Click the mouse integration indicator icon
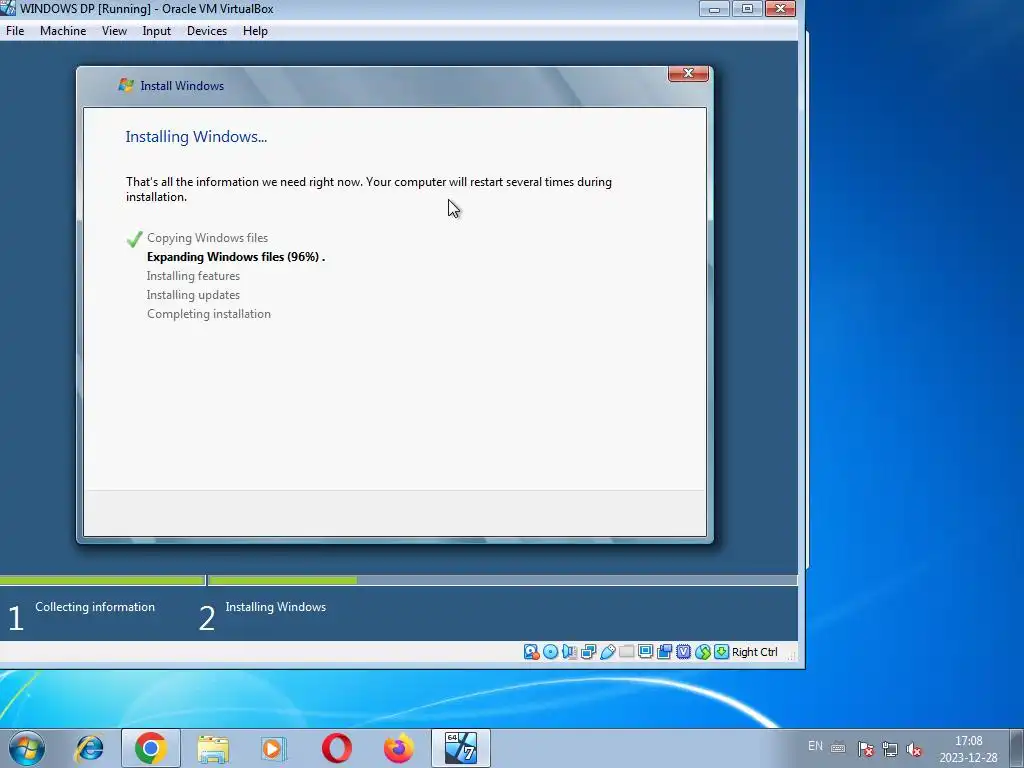 [x=703, y=652]
